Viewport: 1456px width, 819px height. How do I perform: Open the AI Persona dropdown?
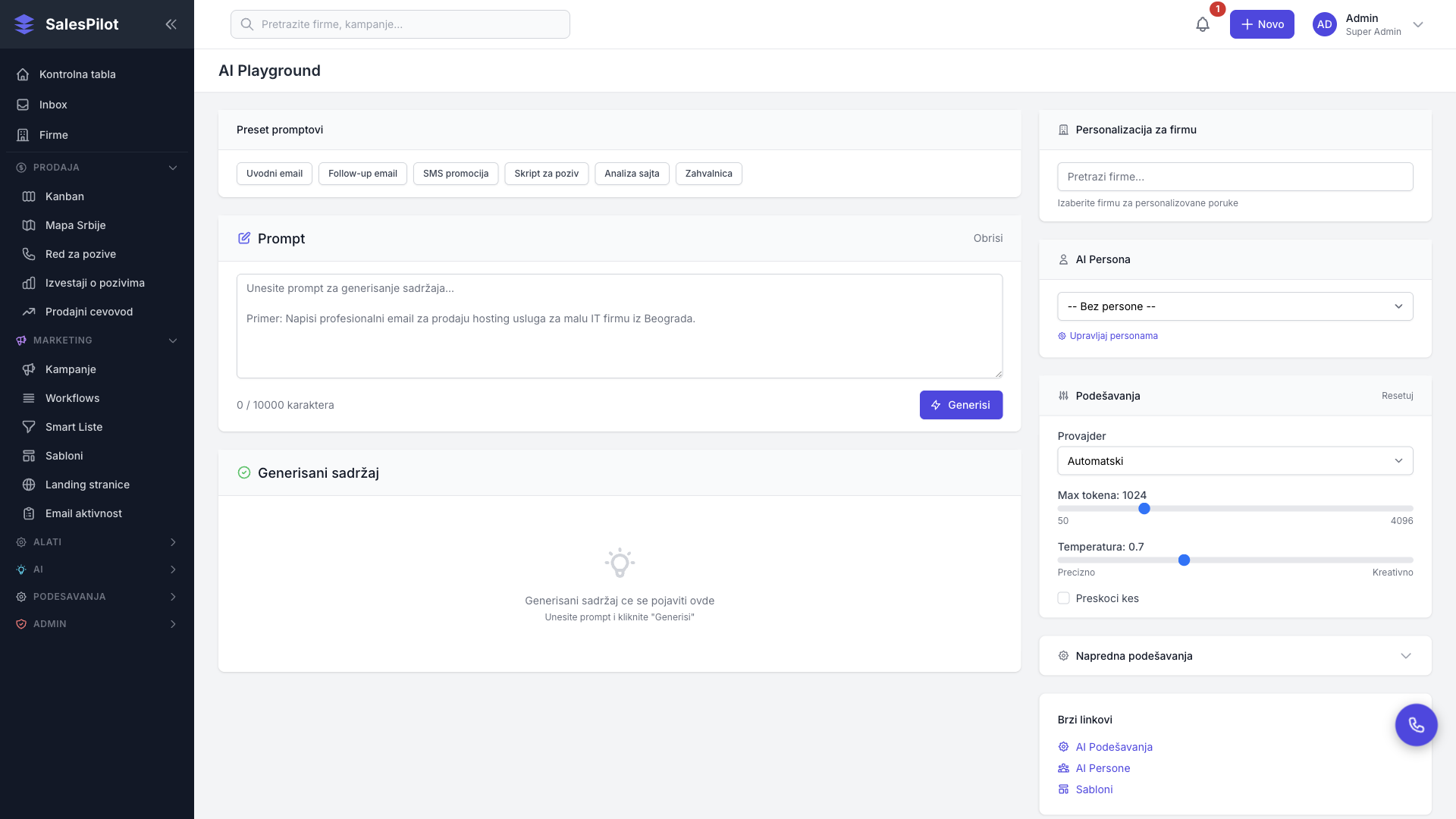(x=1235, y=306)
